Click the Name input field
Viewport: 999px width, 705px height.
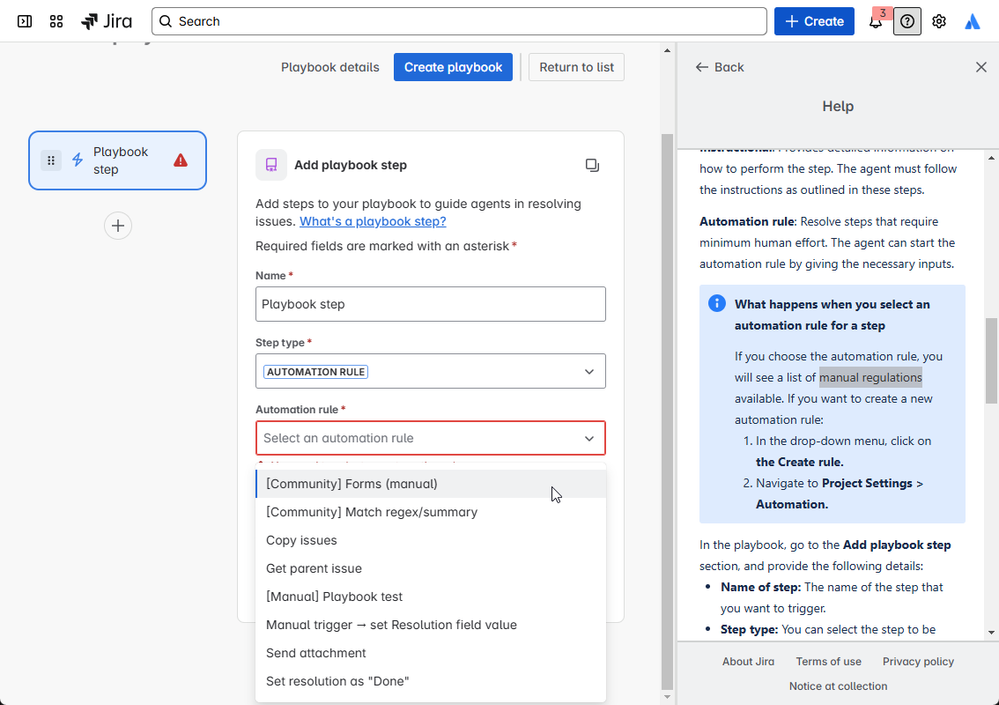(x=431, y=304)
